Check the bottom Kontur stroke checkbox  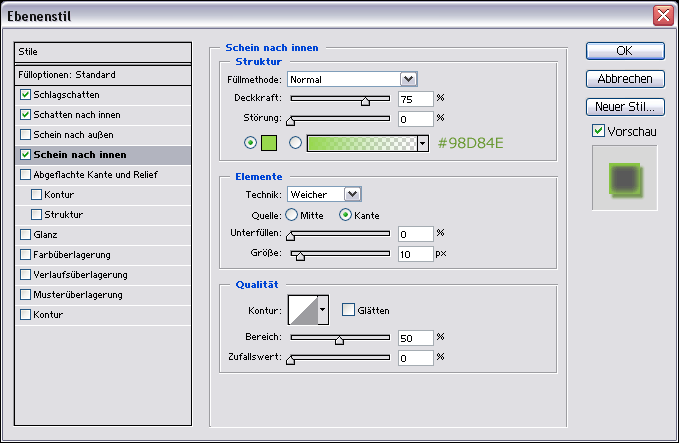click(26, 314)
